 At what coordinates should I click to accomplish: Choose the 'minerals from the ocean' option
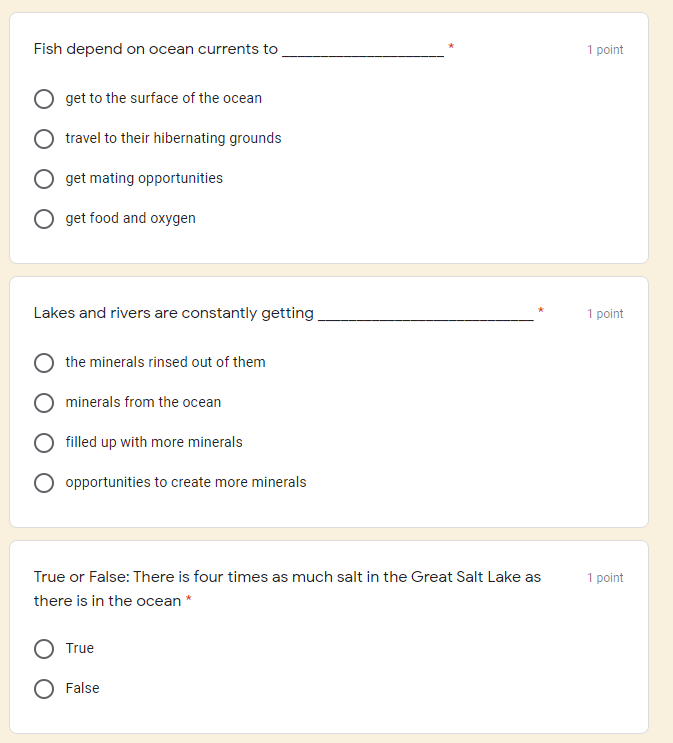click(44, 403)
